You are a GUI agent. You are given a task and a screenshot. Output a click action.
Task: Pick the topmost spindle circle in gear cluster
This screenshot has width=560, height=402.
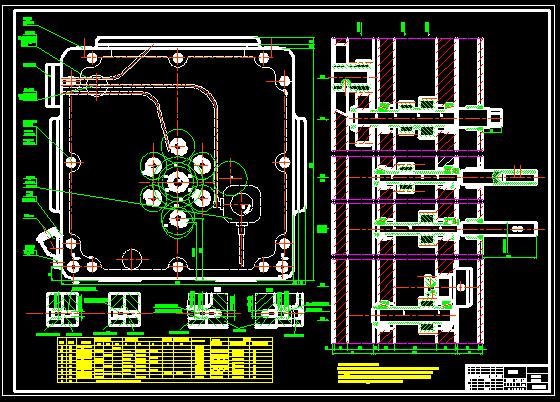(178, 146)
